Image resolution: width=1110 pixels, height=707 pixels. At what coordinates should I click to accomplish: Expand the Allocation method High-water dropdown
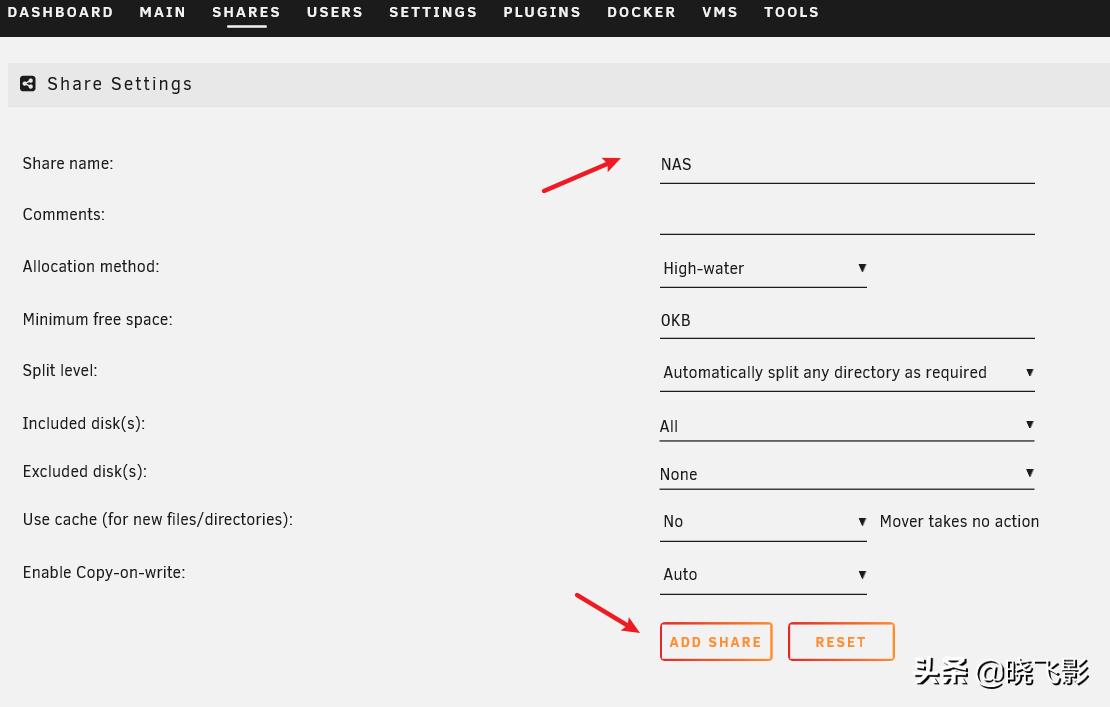[x=763, y=268]
